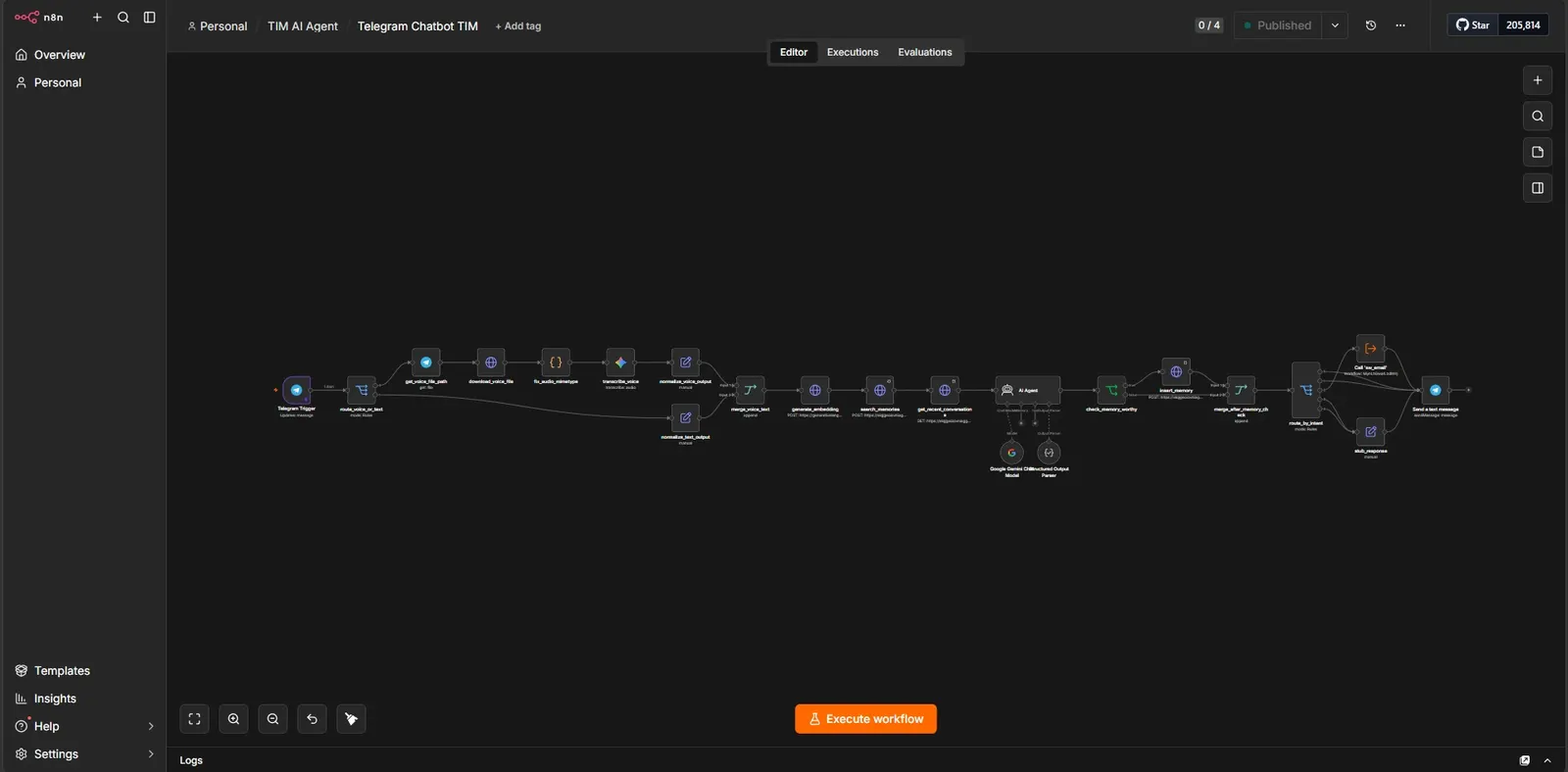
Task: Open the merge_voice_text merge node
Action: [x=750, y=390]
